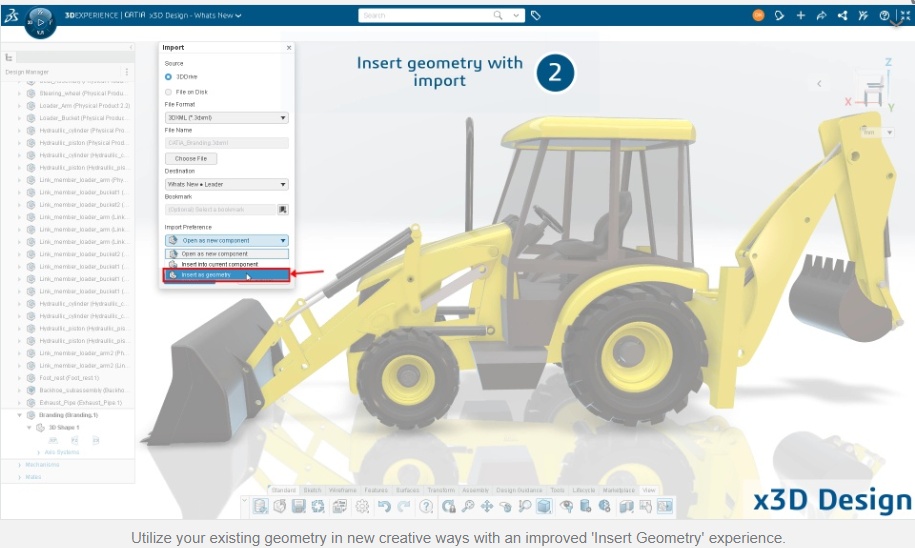Viewport: 915px width, 548px height.
Task: Select Exhaust_Pipe tree item
Action: click(81, 403)
